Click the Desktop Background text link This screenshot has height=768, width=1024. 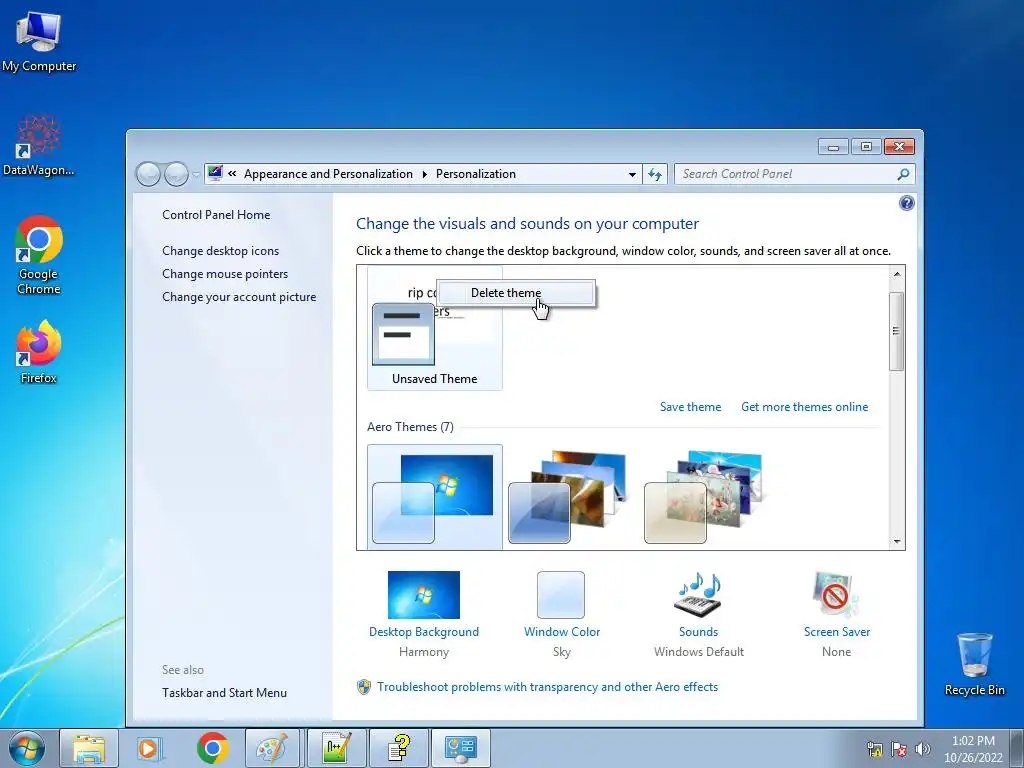coord(424,632)
